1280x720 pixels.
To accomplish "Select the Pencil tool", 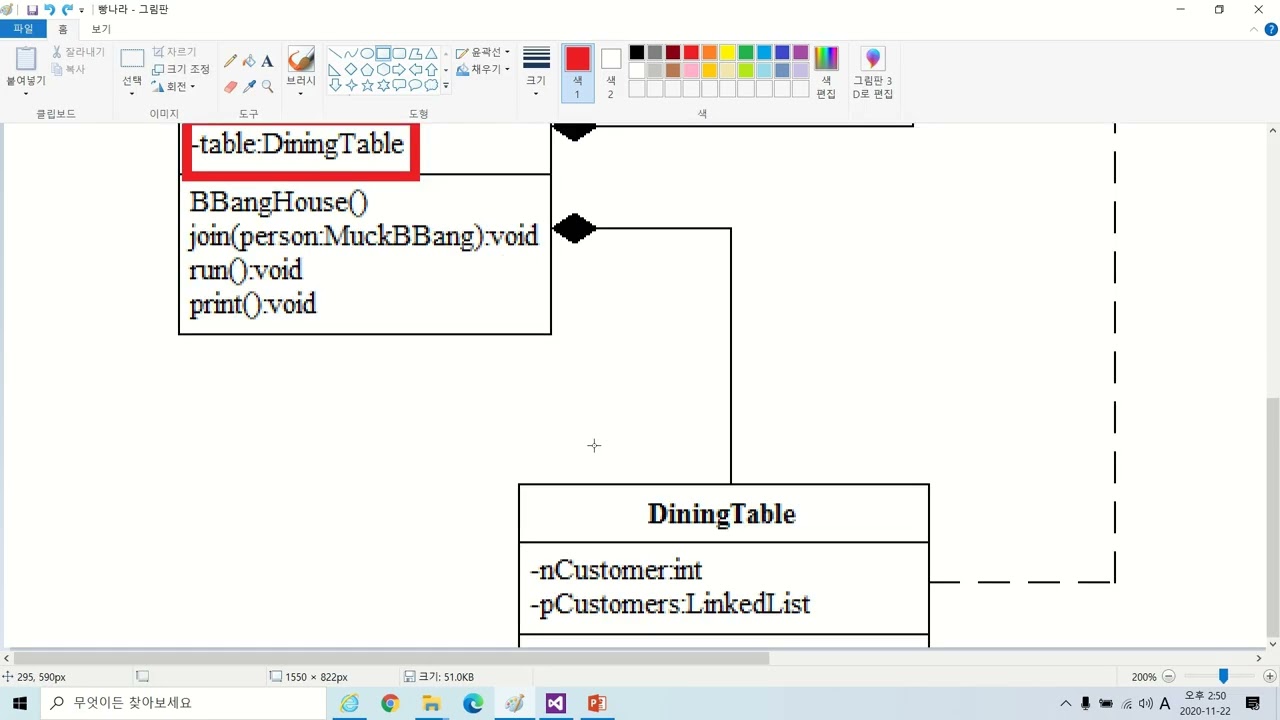I will (231, 61).
